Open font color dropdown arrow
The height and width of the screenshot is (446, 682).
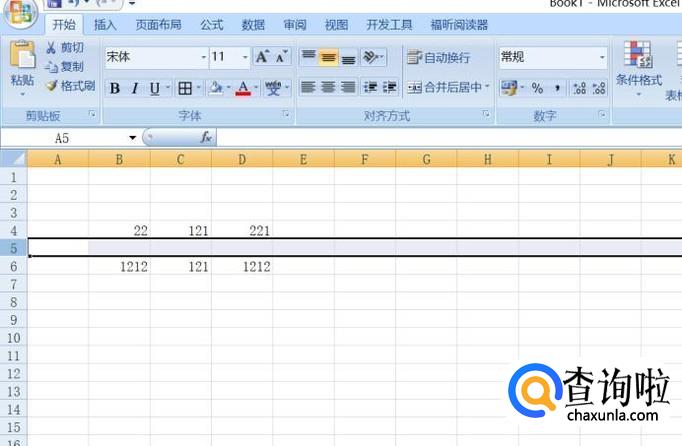pos(256,88)
